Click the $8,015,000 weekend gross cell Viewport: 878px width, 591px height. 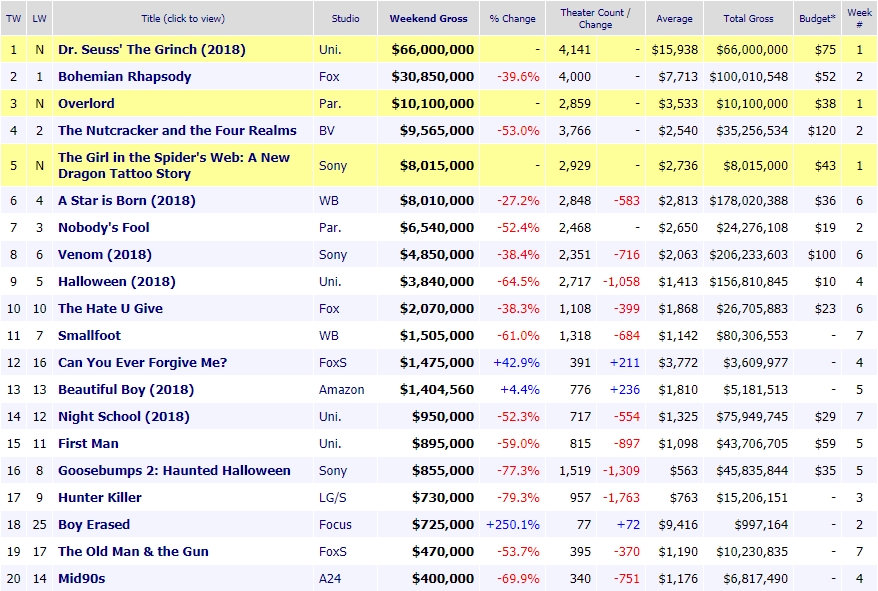437,165
